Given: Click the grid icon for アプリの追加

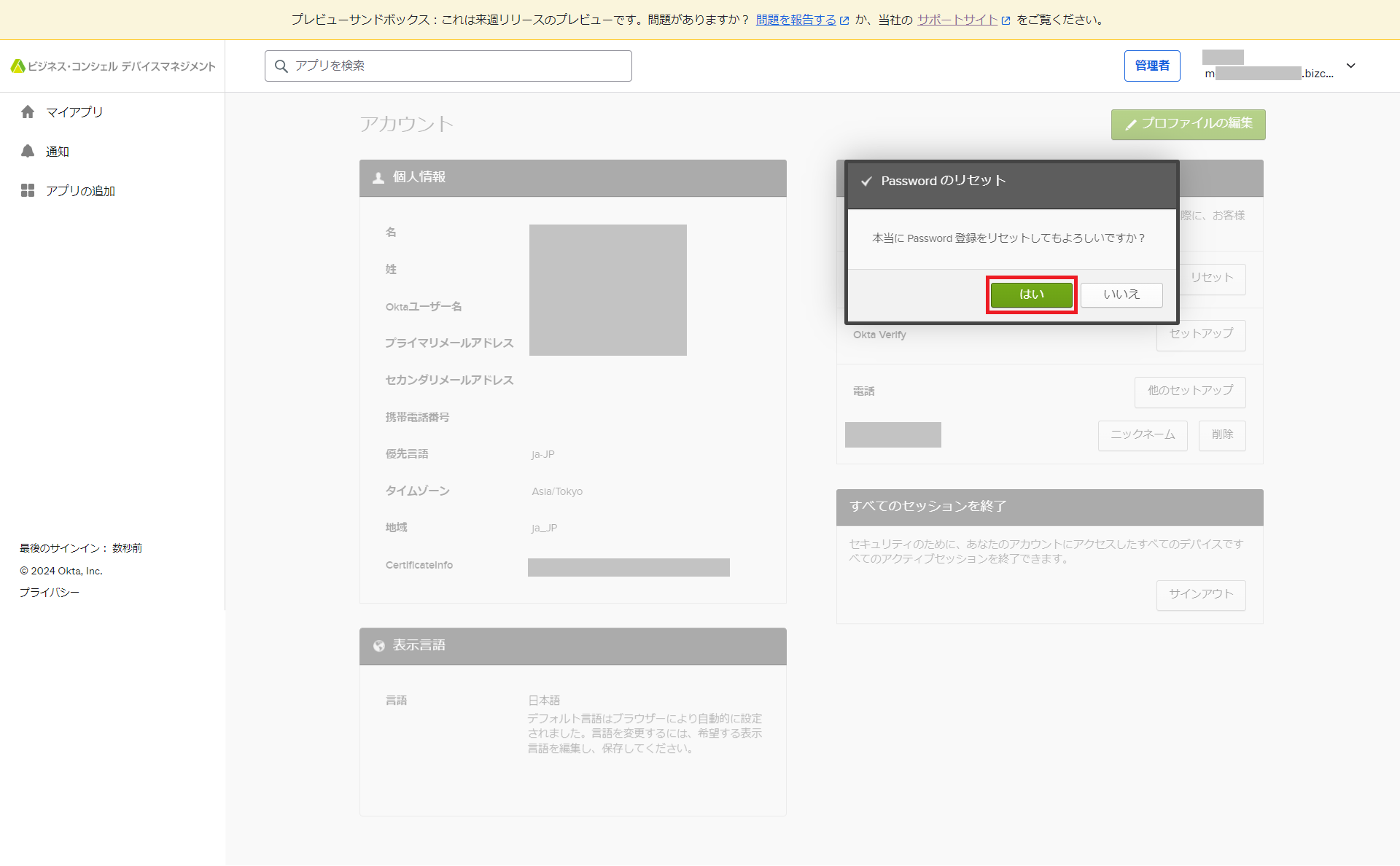Looking at the screenshot, I should (28, 190).
